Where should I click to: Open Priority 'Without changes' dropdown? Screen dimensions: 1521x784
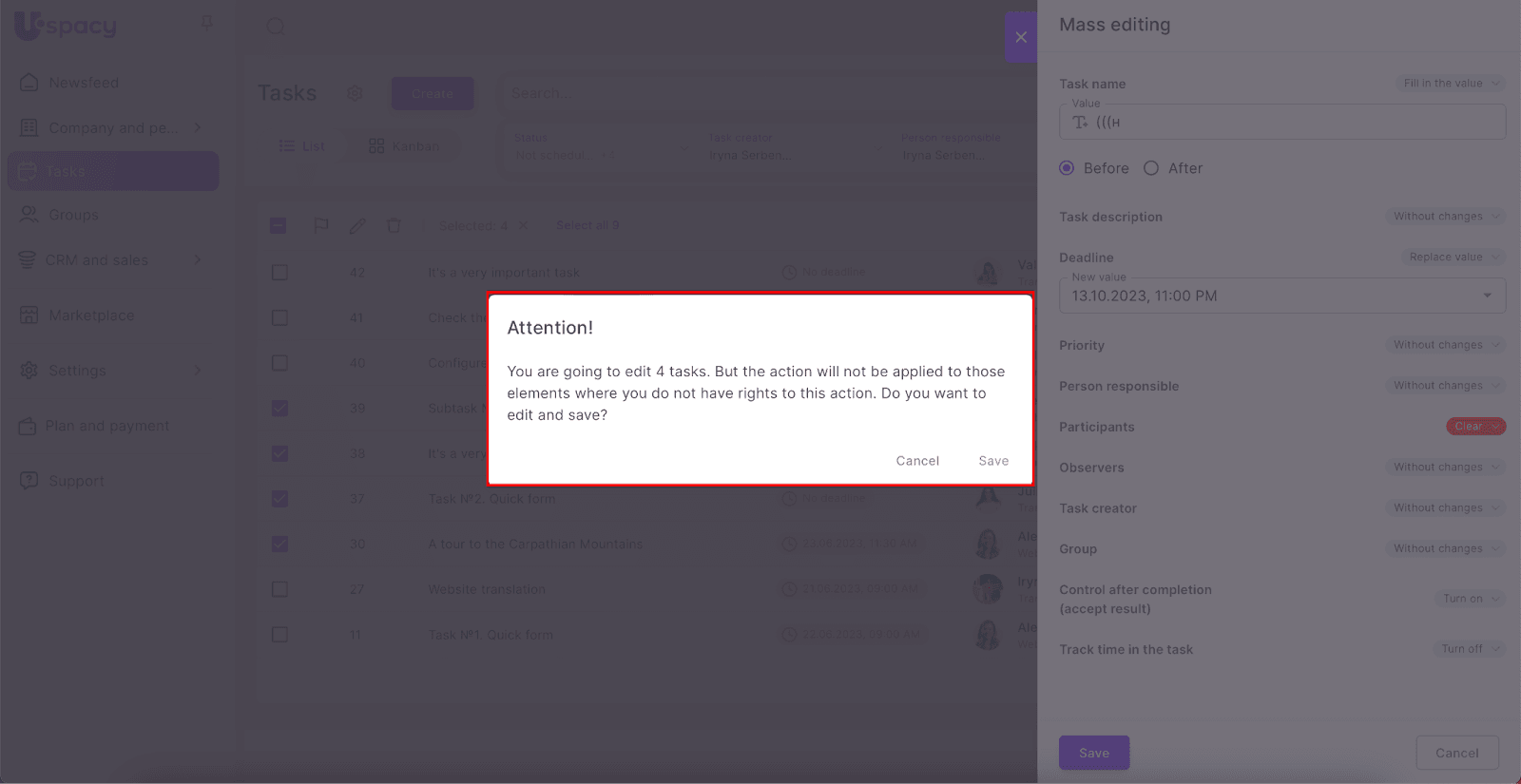[1445, 345]
